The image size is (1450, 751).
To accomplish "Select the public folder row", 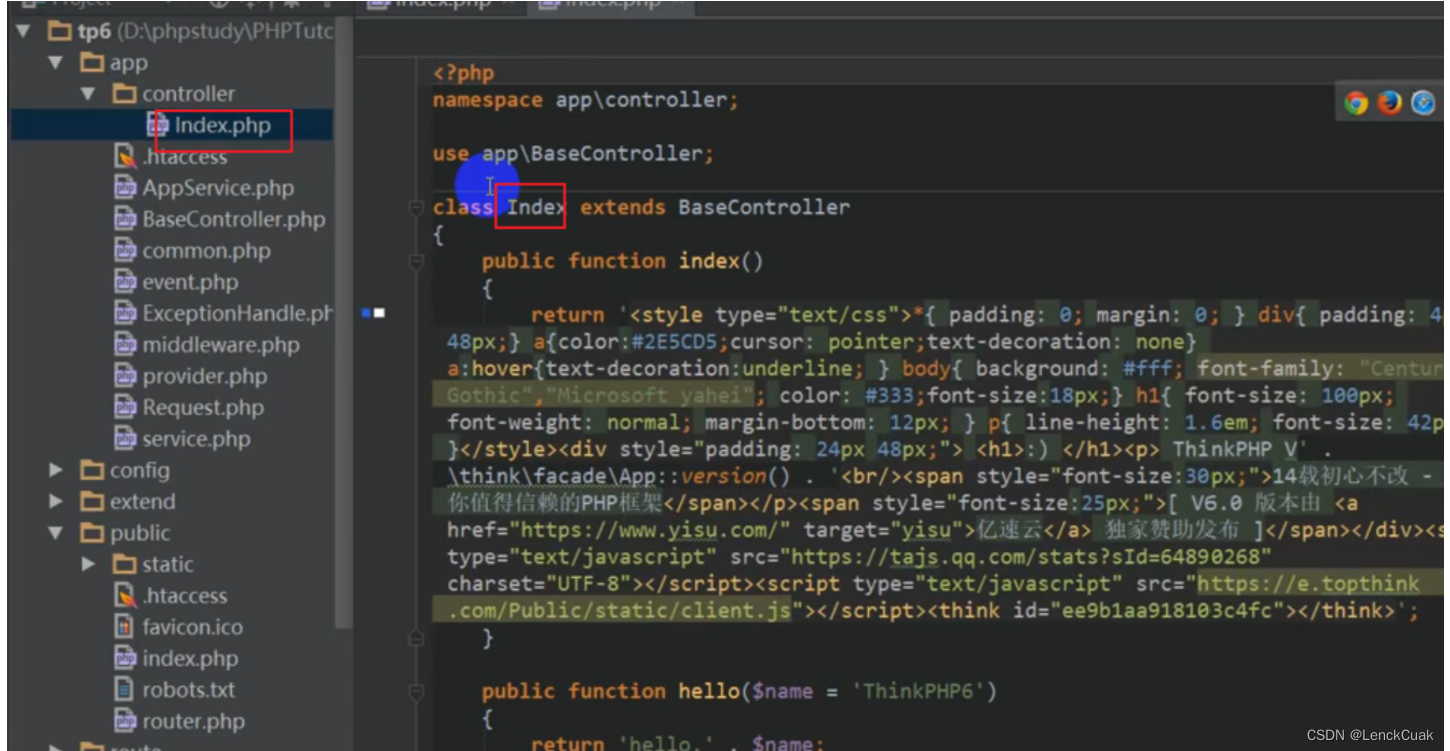I will pos(172,533).
